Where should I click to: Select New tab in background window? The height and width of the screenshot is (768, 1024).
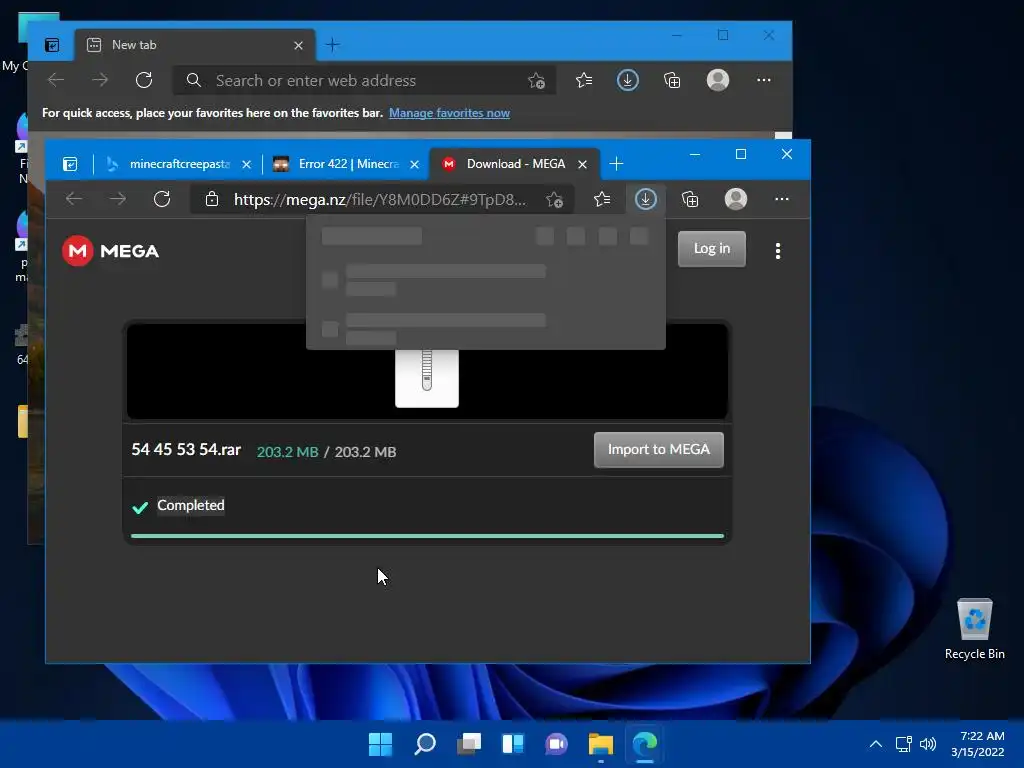[x=196, y=45]
